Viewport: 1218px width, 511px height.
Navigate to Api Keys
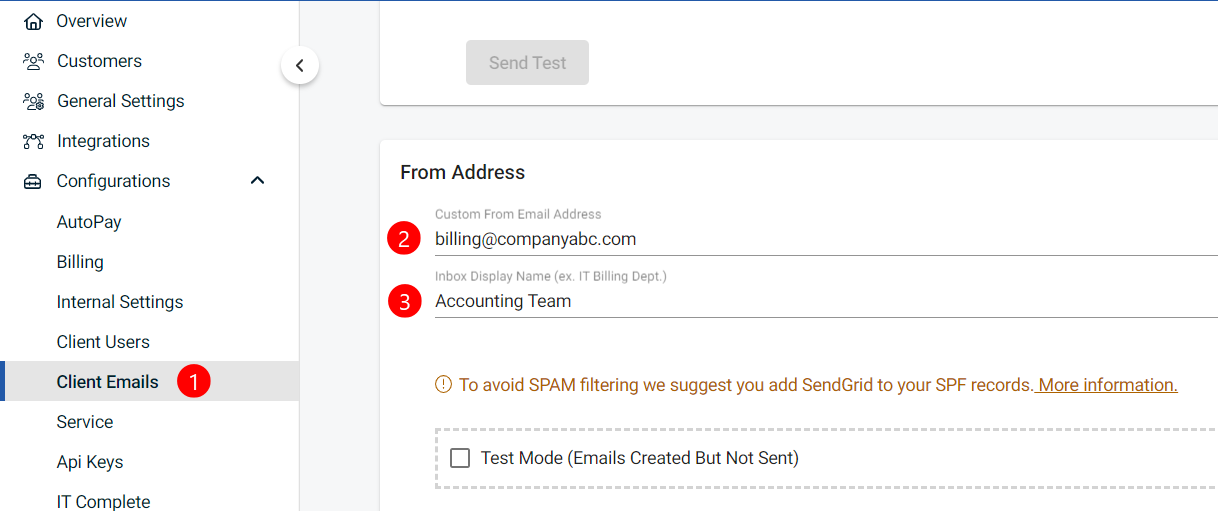[x=90, y=462]
